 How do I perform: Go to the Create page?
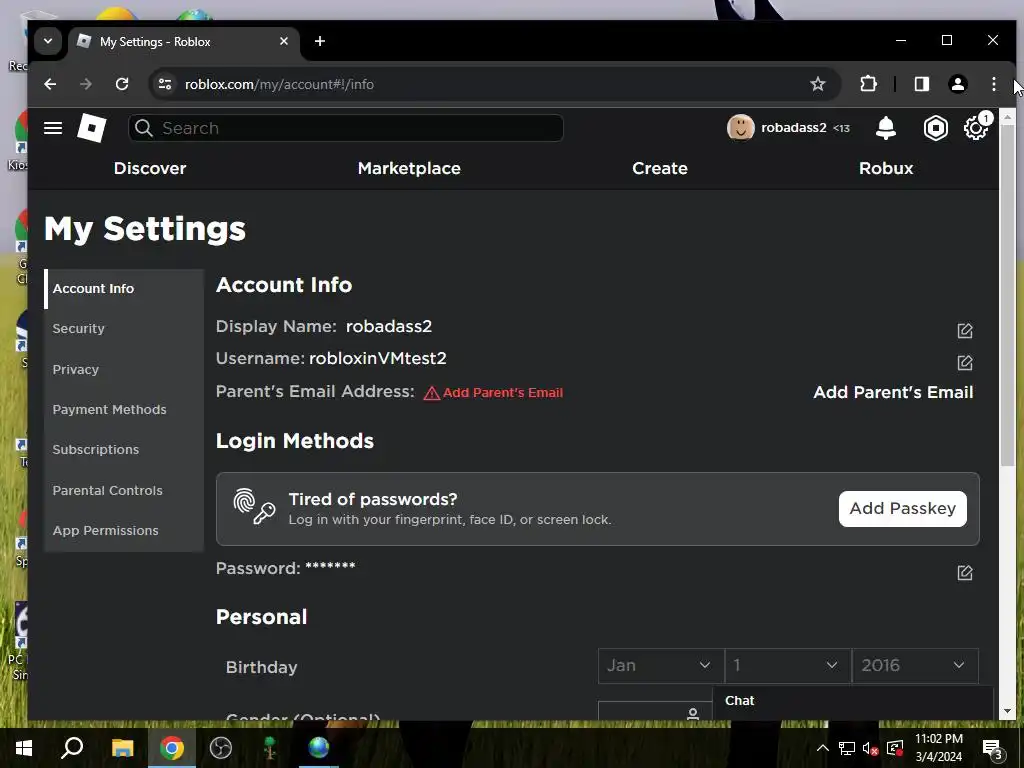tap(660, 168)
